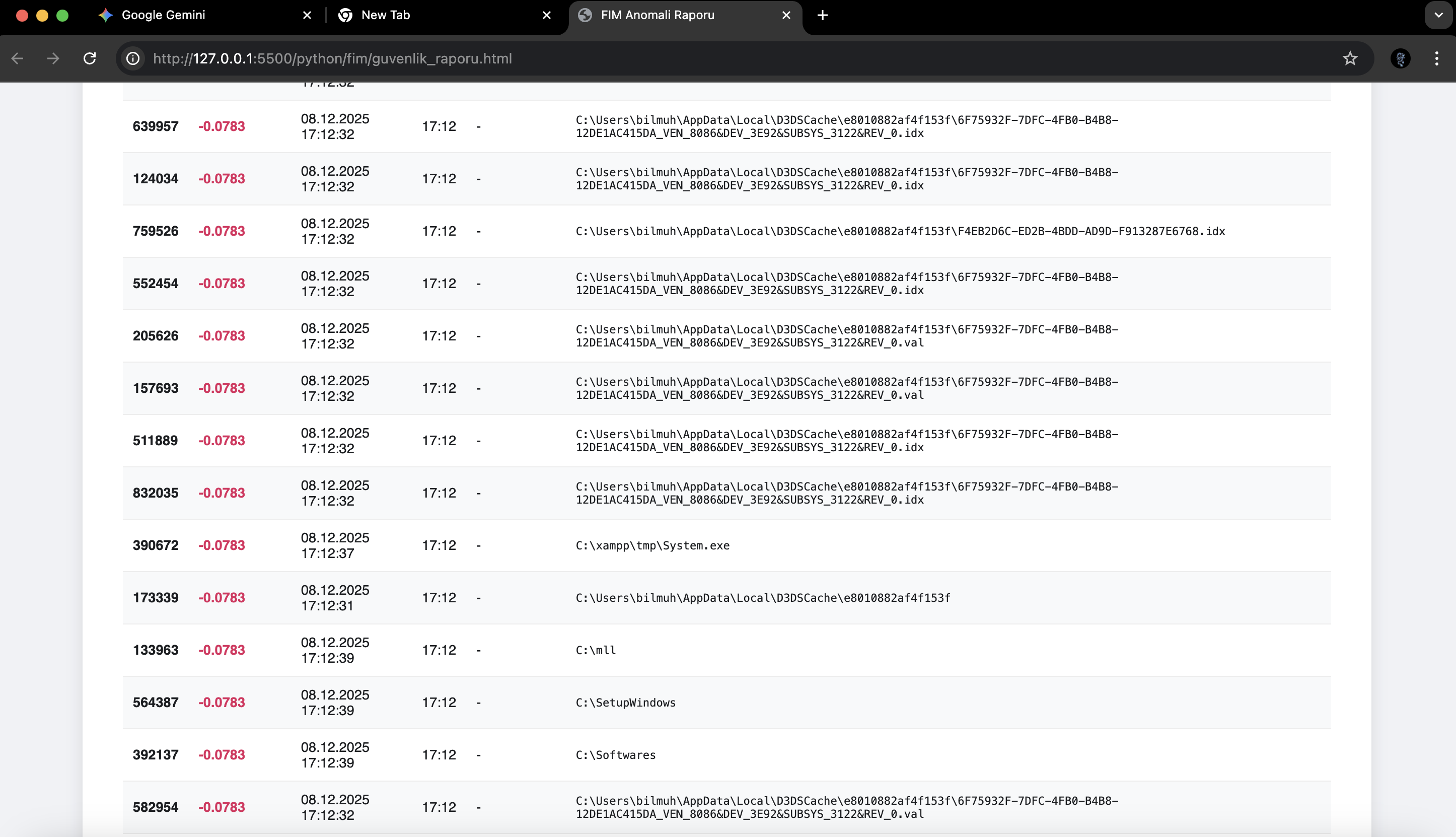The image size is (1456, 837).
Task: Open the browser profile avatar
Action: click(1400, 58)
